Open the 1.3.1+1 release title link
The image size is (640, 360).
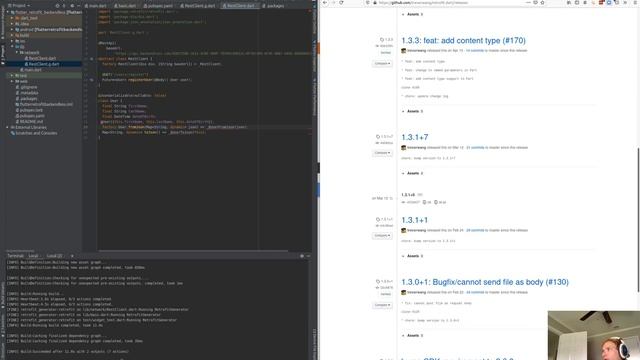415,220
